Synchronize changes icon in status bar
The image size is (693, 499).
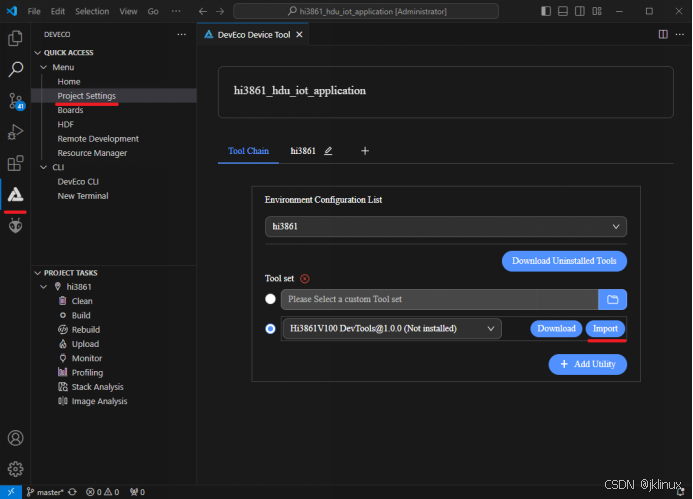72,492
